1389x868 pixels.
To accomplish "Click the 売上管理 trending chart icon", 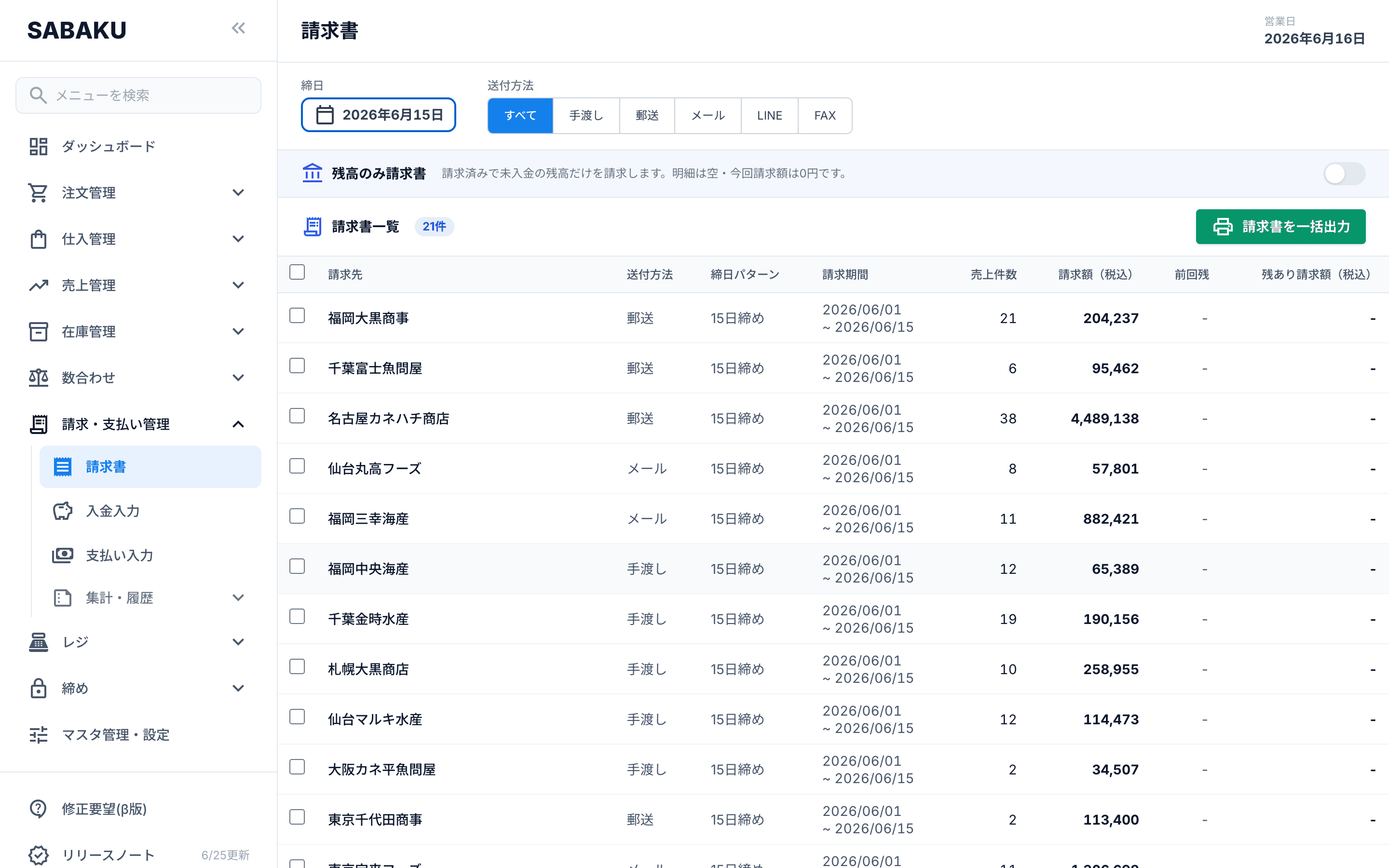I will point(39,285).
